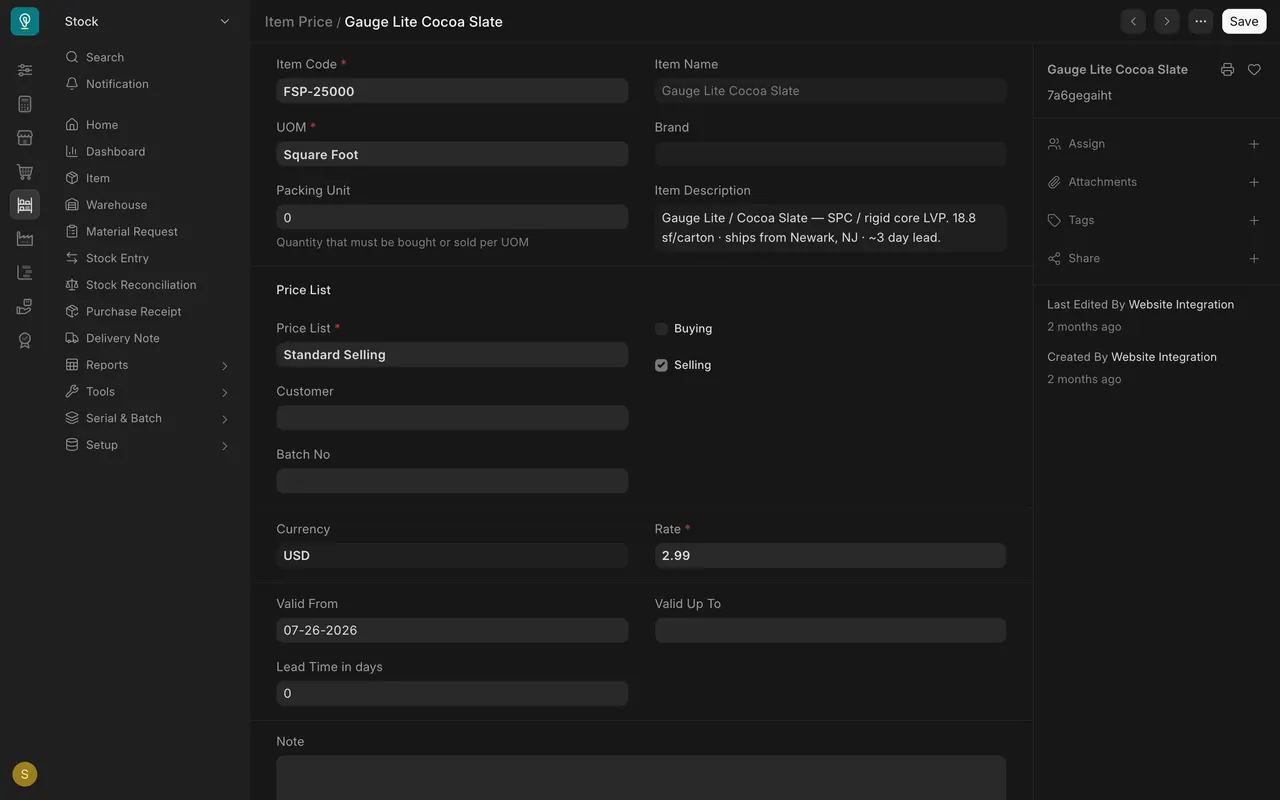The image size is (1280, 800).
Task: Go to the next record arrow
Action: (1167, 21)
